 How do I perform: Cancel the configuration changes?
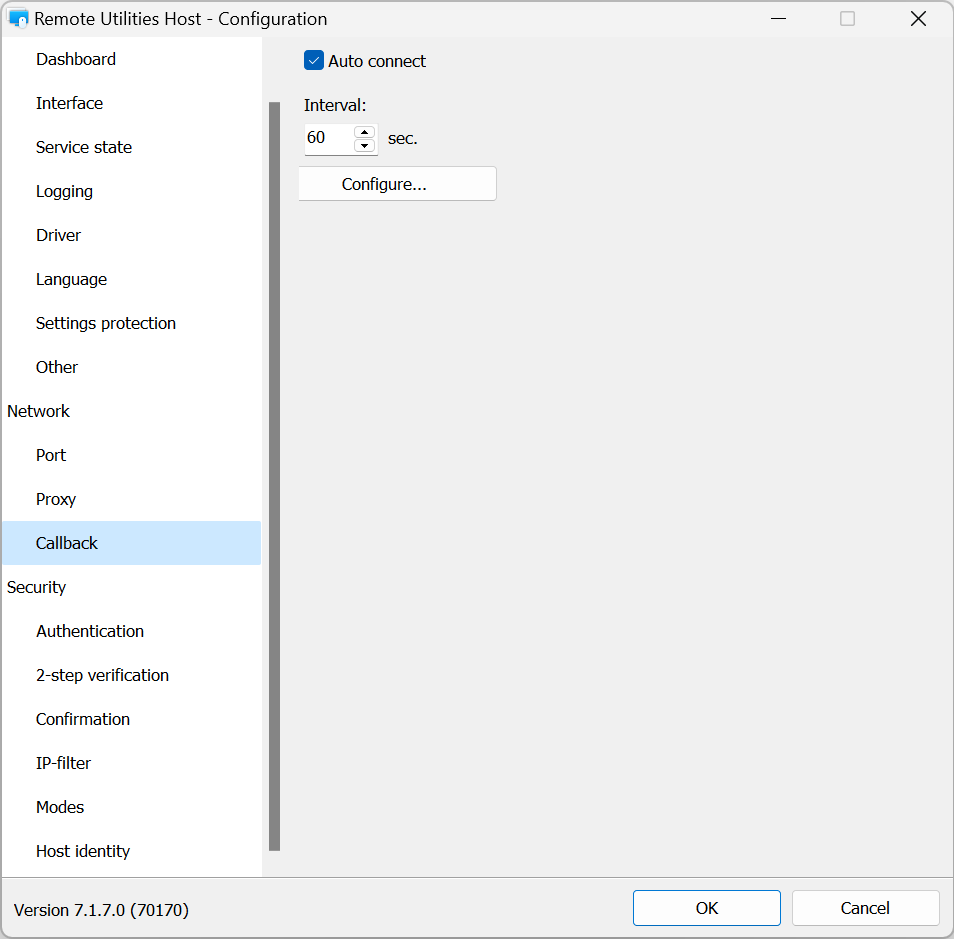(865, 908)
